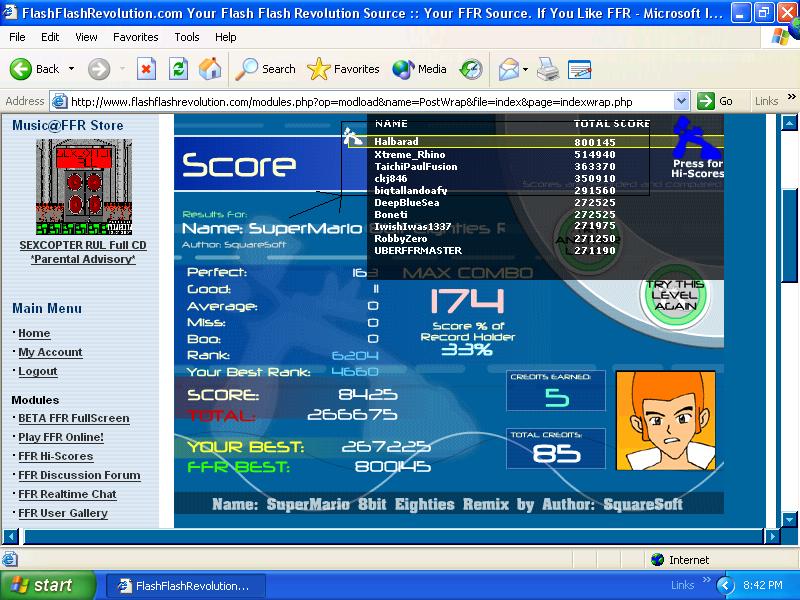This screenshot has height=600, width=800.
Task: Click the Try This Level Again button
Action: [x=674, y=295]
